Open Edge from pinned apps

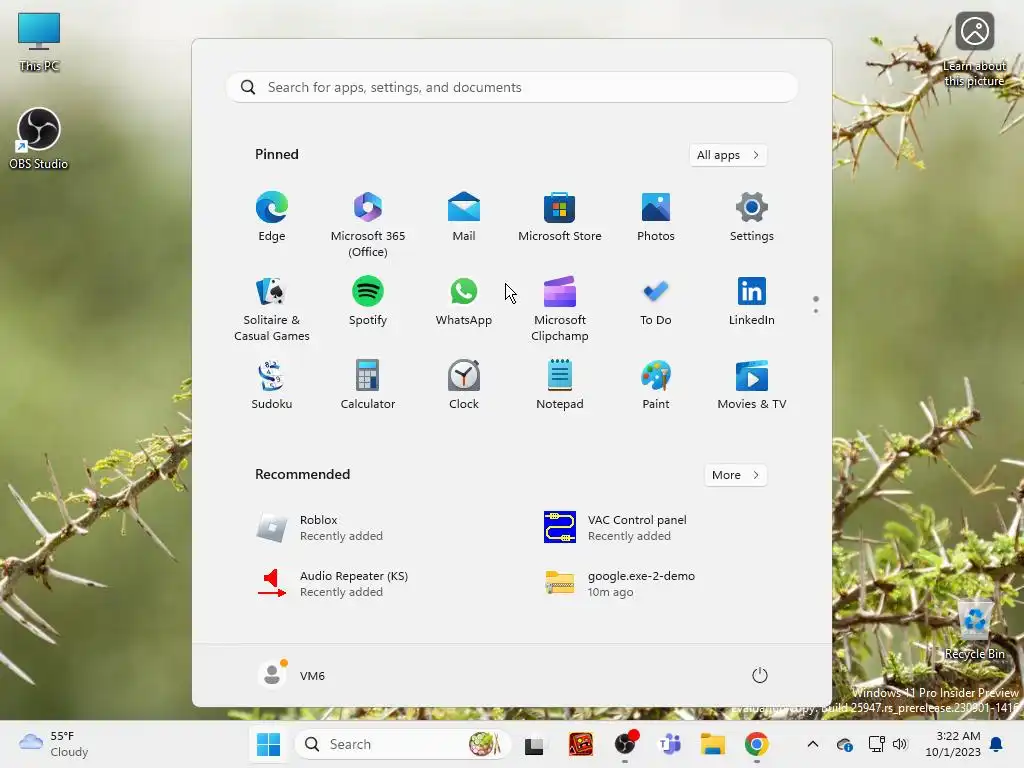272,217
